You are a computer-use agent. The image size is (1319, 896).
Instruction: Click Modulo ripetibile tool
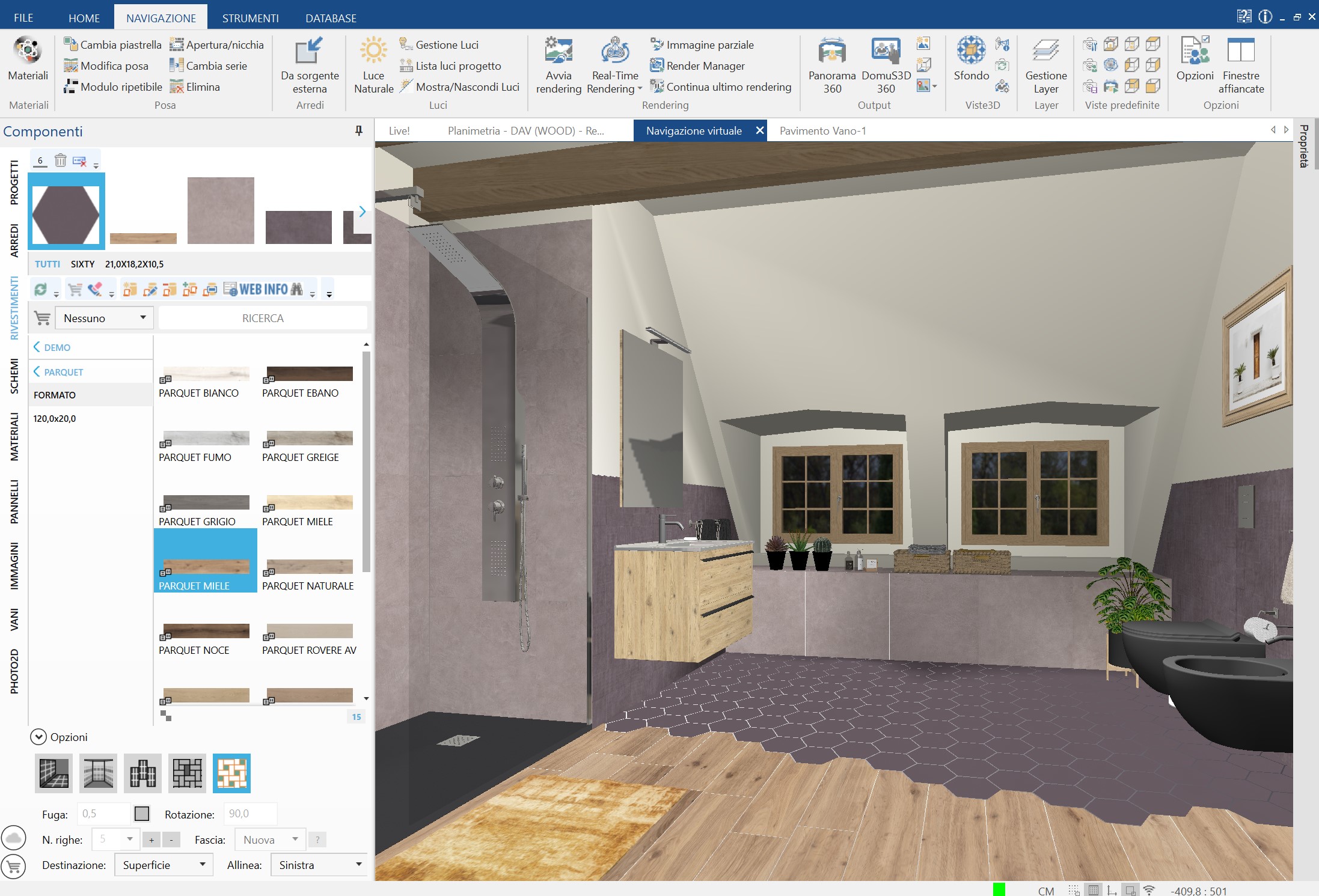(112, 87)
